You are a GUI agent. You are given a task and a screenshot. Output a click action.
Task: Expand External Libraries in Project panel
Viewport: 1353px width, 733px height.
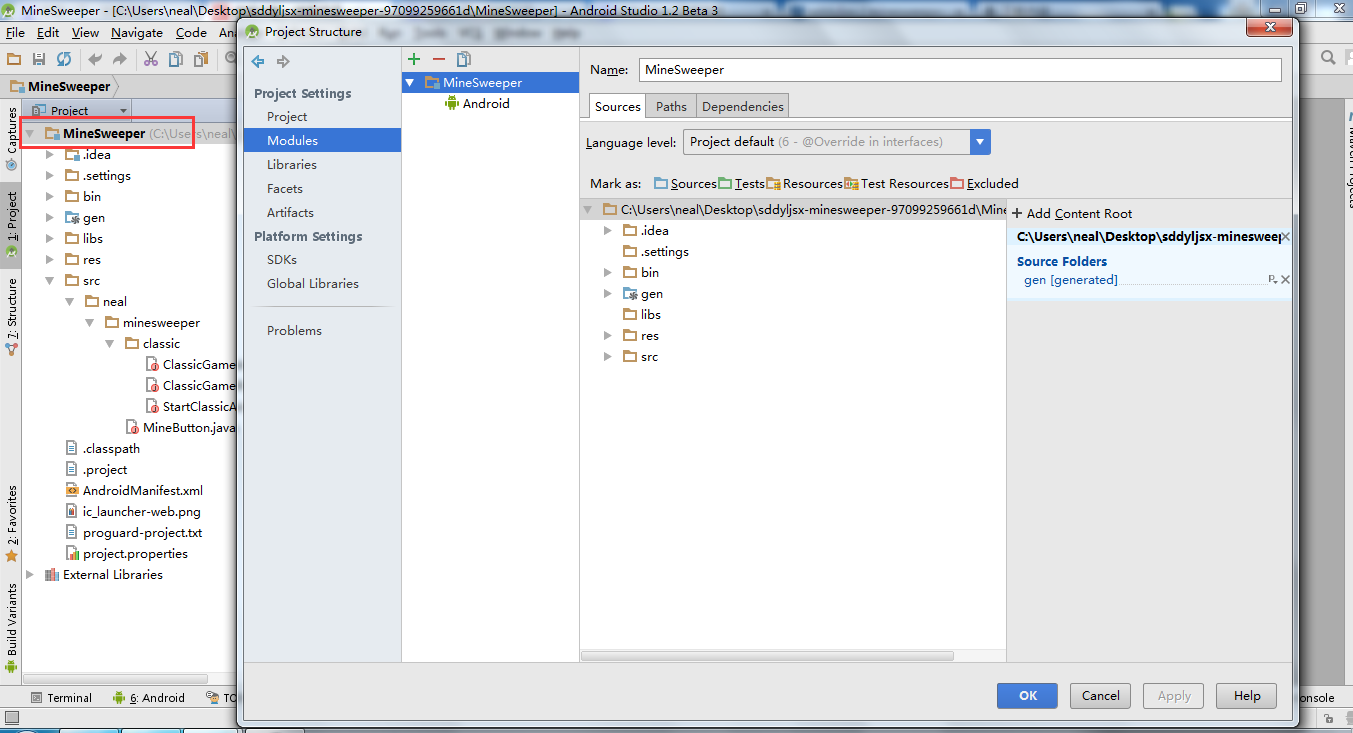pos(30,575)
